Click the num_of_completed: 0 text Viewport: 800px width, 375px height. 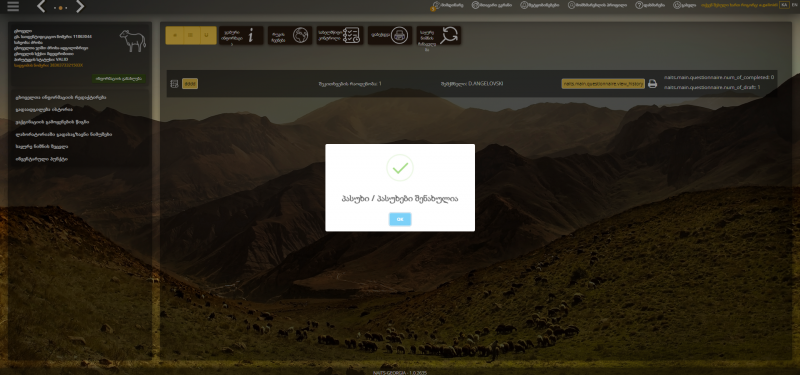tap(719, 78)
